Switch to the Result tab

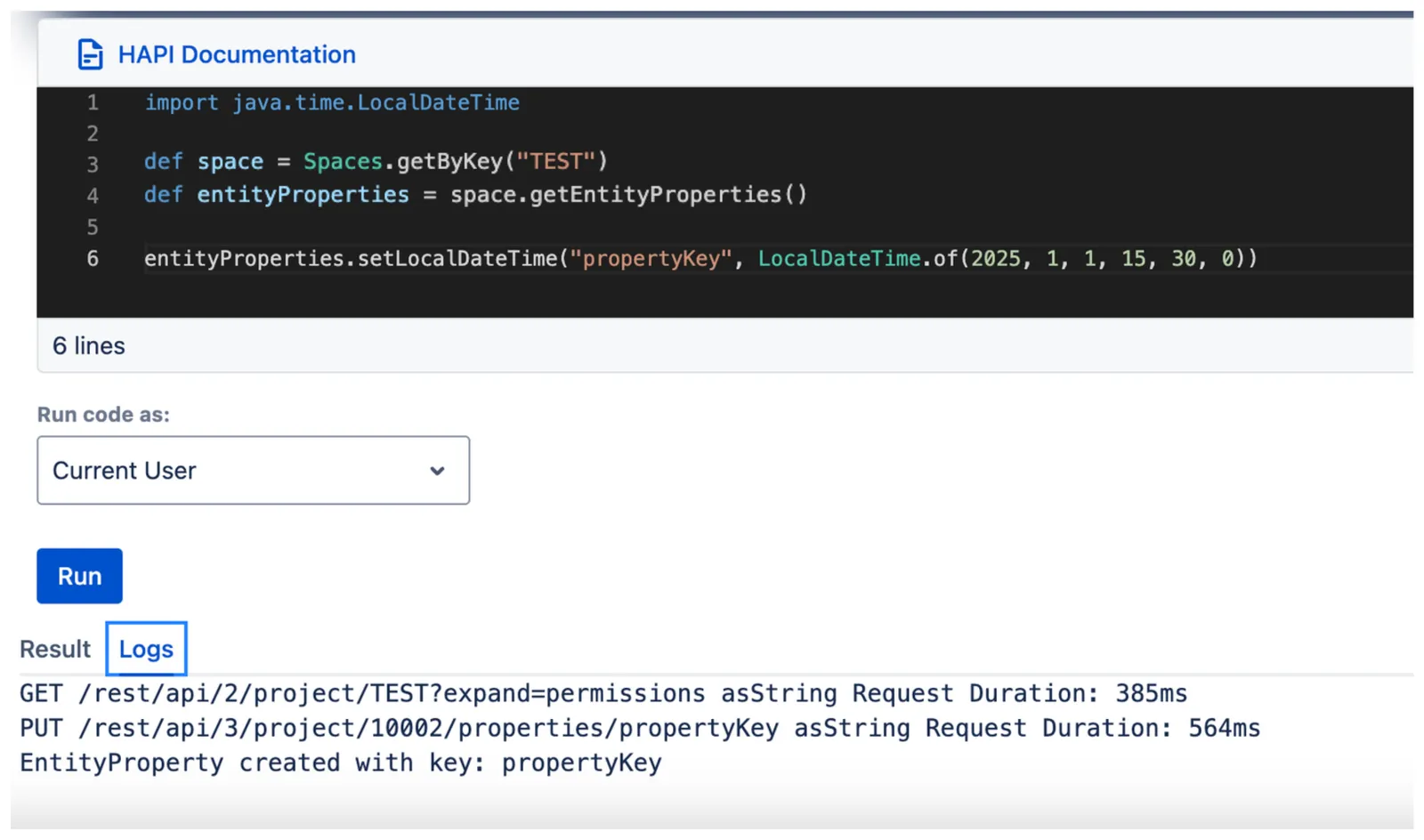(x=55, y=649)
